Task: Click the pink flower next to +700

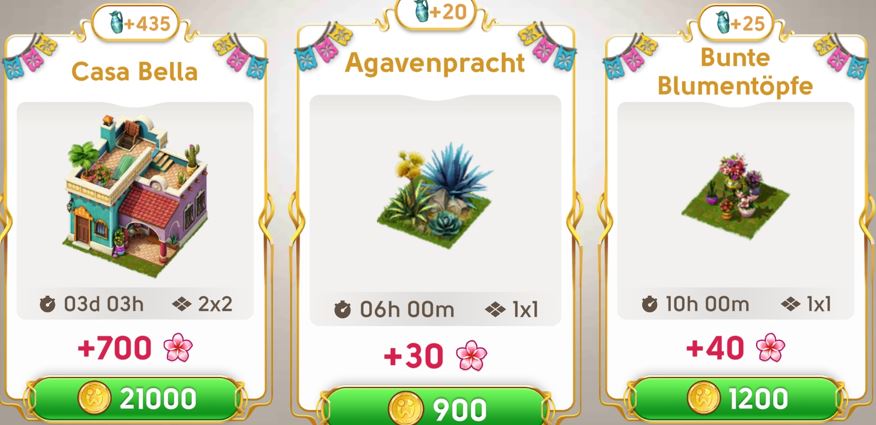Action: click(178, 347)
